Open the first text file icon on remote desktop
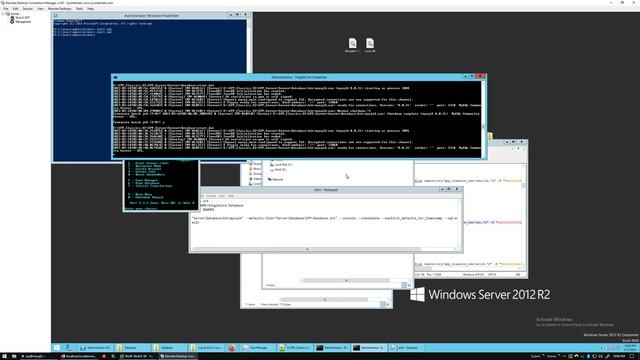The height and width of the screenshot is (360, 640). coord(352,45)
